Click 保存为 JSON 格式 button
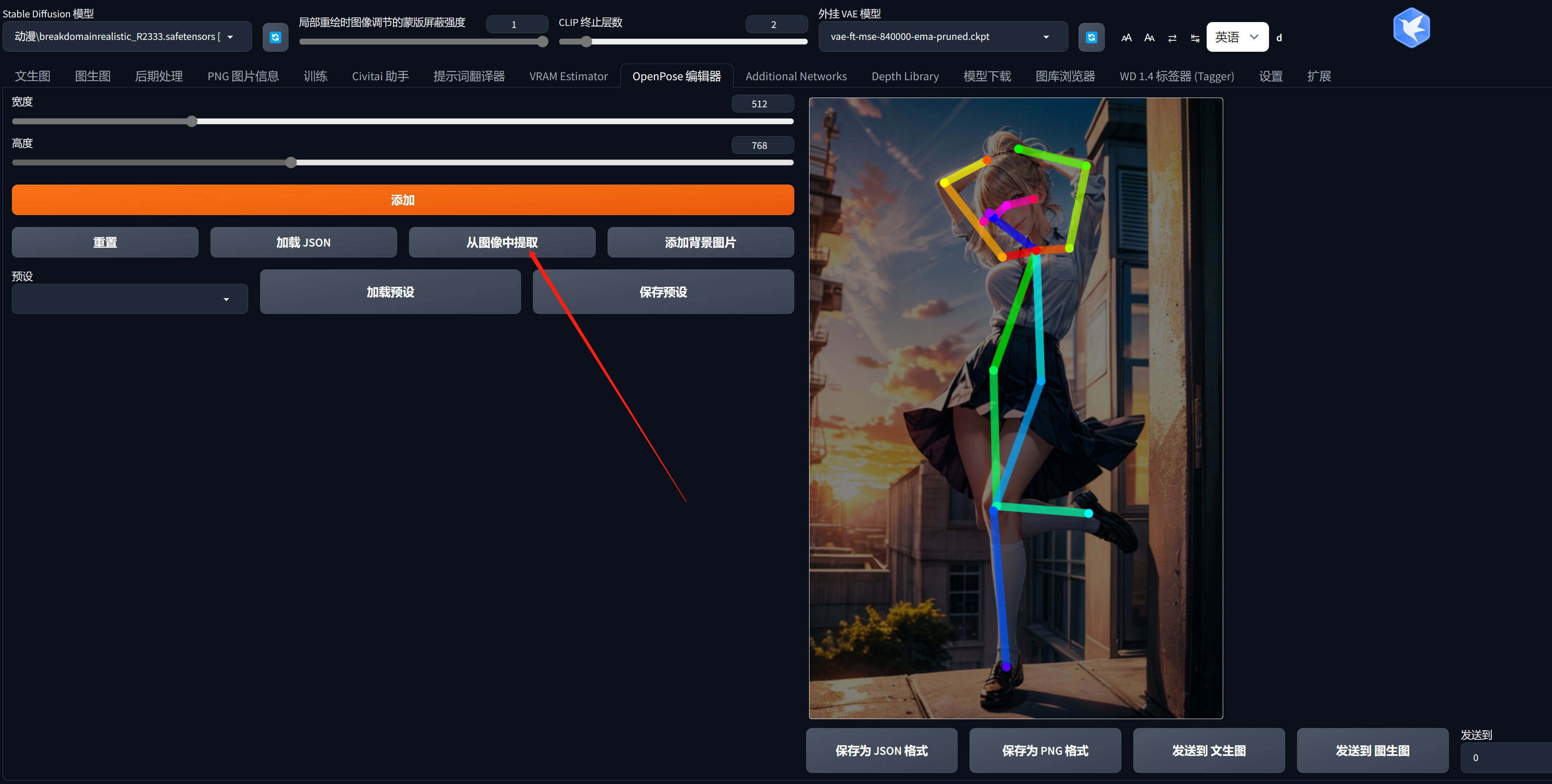 coord(882,750)
